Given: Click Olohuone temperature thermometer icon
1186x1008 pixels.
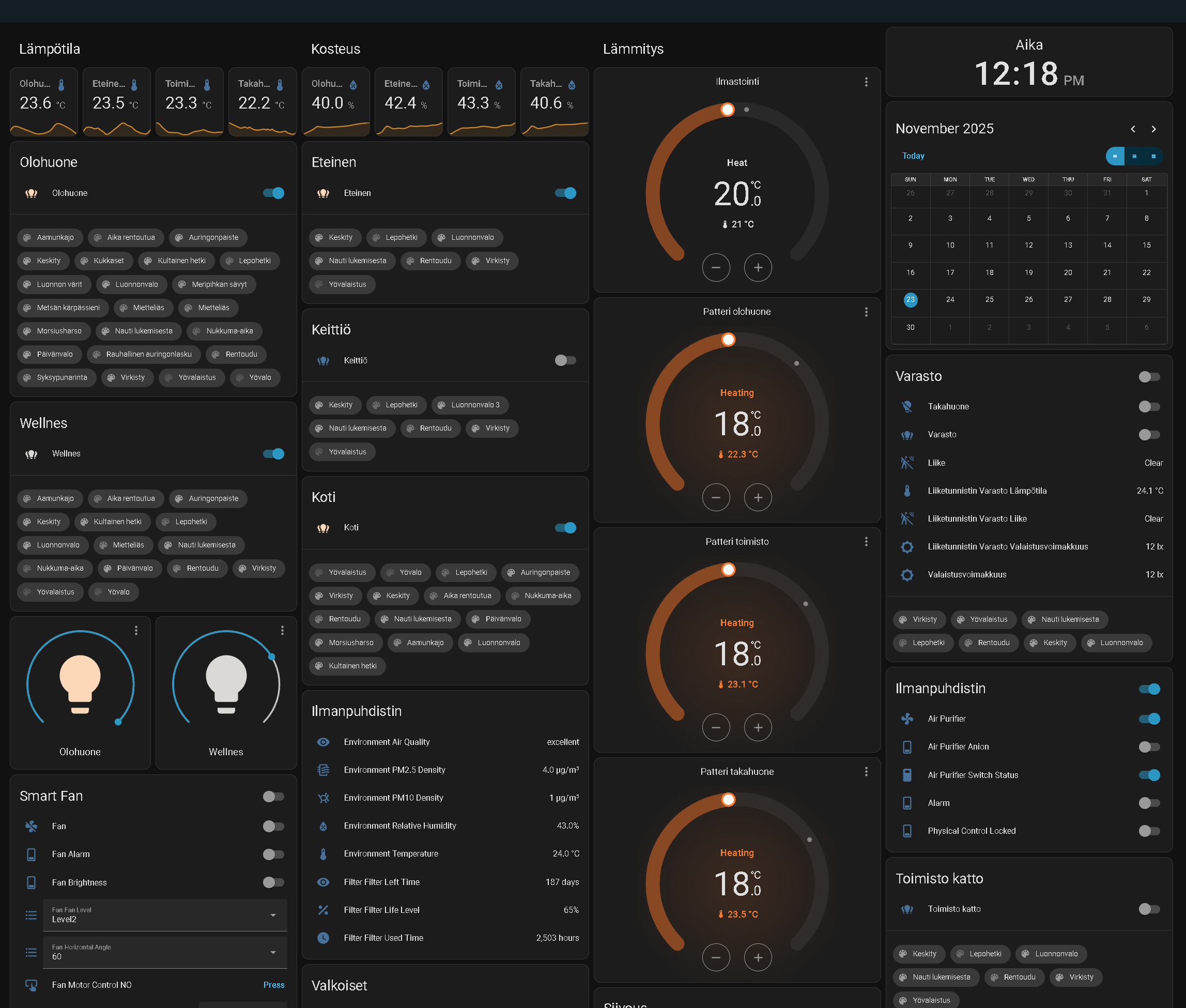Looking at the screenshot, I should pyautogui.click(x=61, y=85).
